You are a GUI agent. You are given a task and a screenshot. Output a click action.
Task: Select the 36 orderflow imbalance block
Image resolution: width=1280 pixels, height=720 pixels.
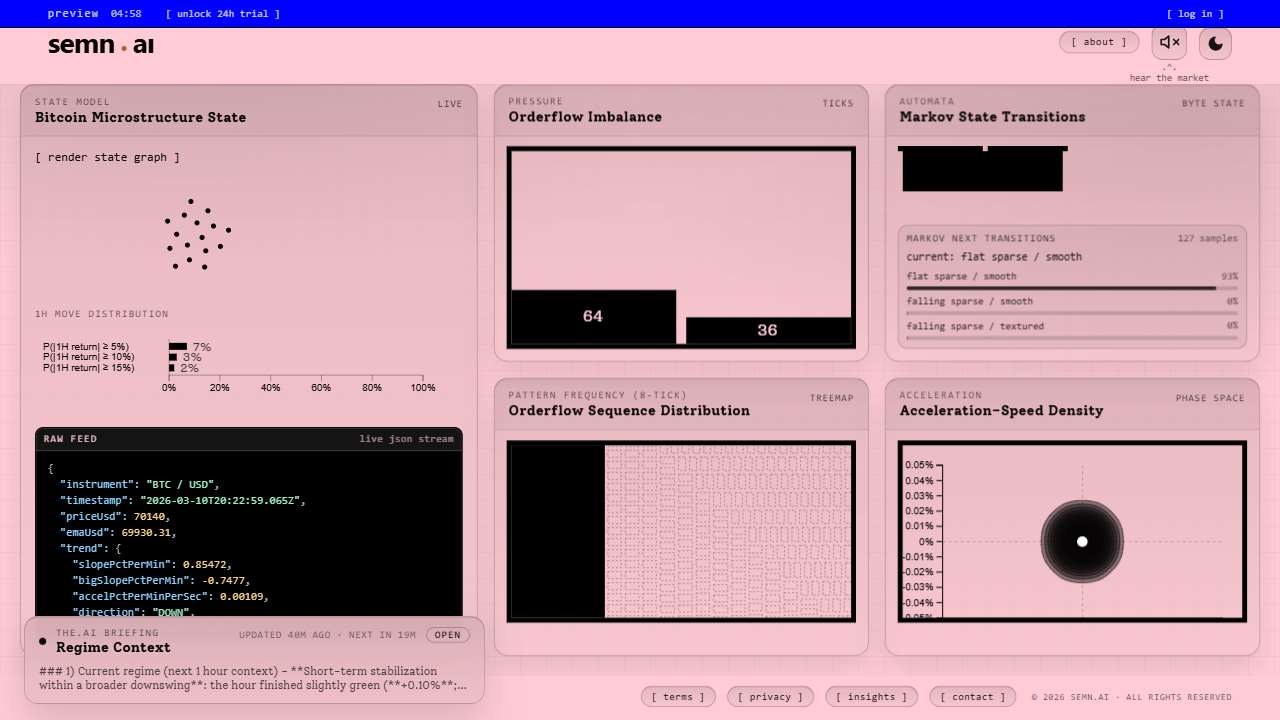767,330
